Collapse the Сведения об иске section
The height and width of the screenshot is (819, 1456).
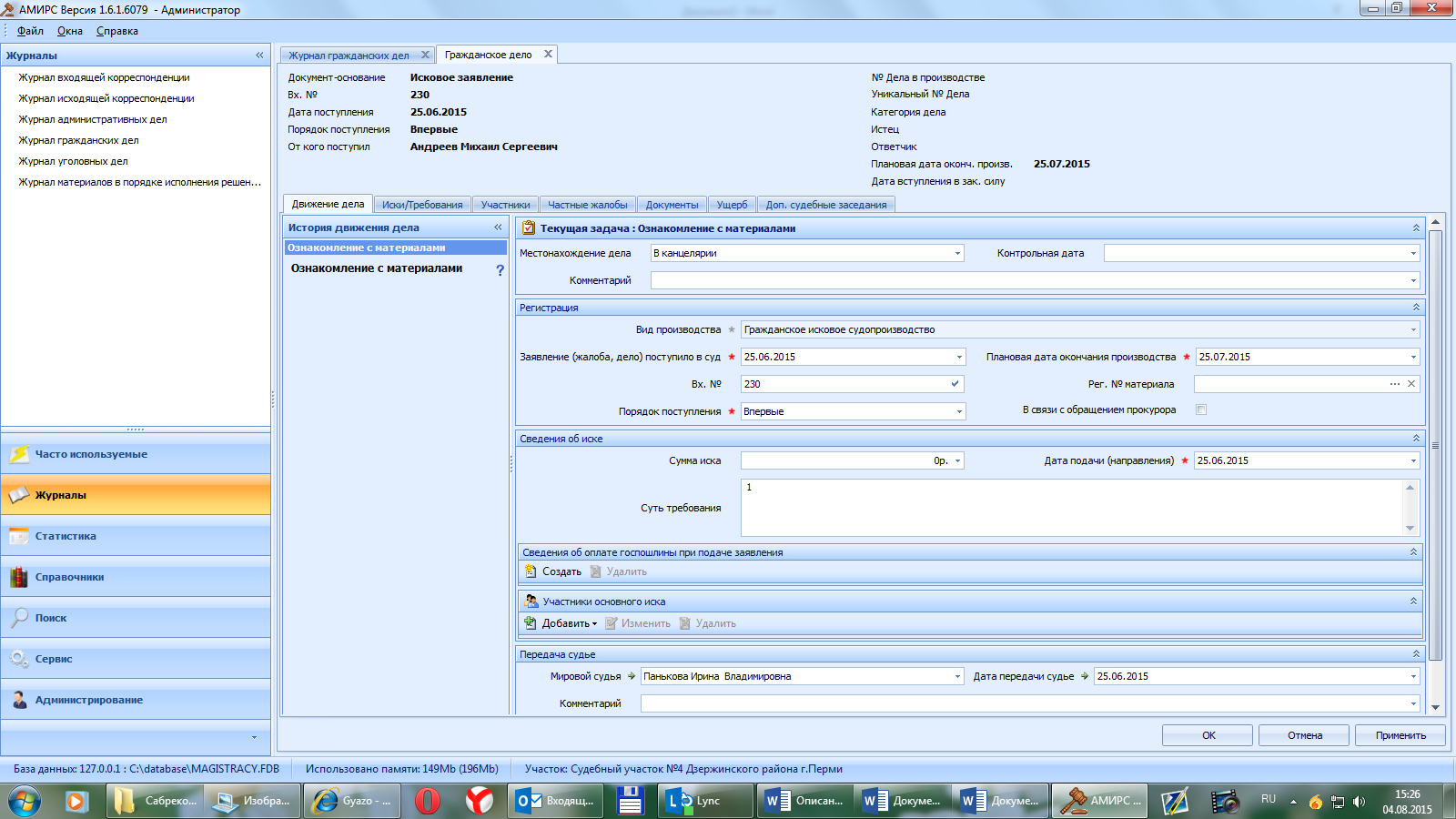pos(1416,439)
